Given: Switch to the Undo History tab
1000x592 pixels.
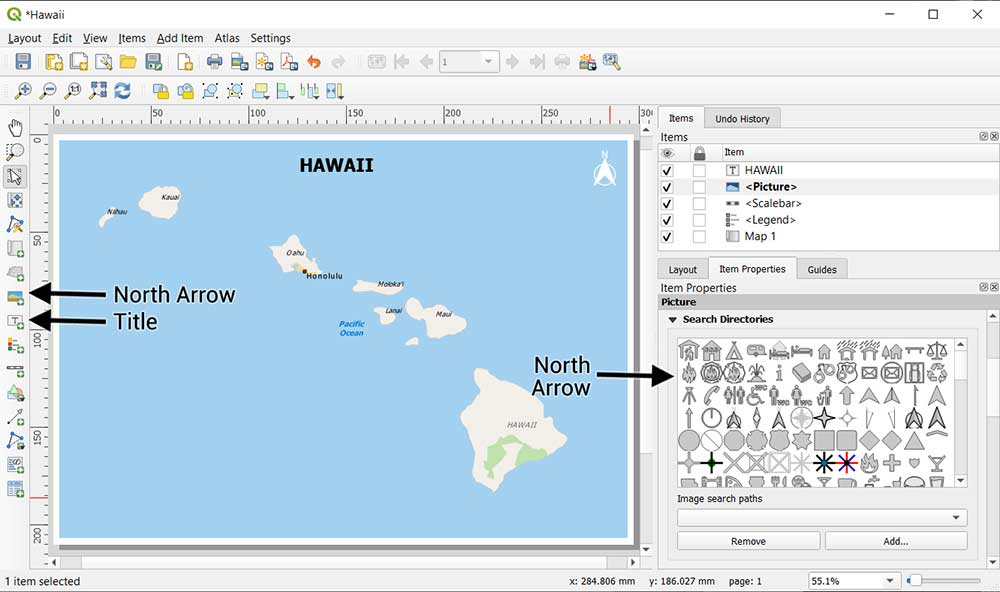Looking at the screenshot, I should pos(742,119).
